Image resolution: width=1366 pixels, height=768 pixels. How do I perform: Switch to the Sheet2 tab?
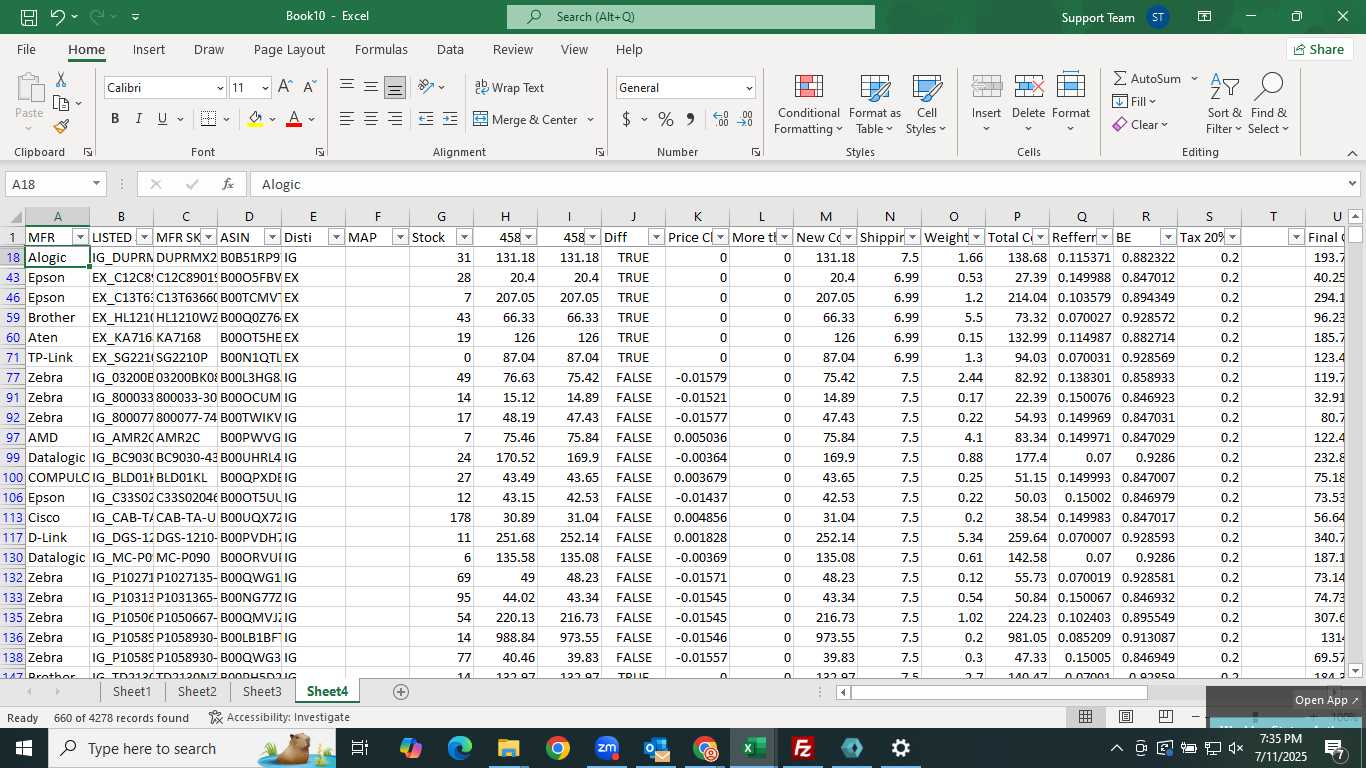coord(197,691)
